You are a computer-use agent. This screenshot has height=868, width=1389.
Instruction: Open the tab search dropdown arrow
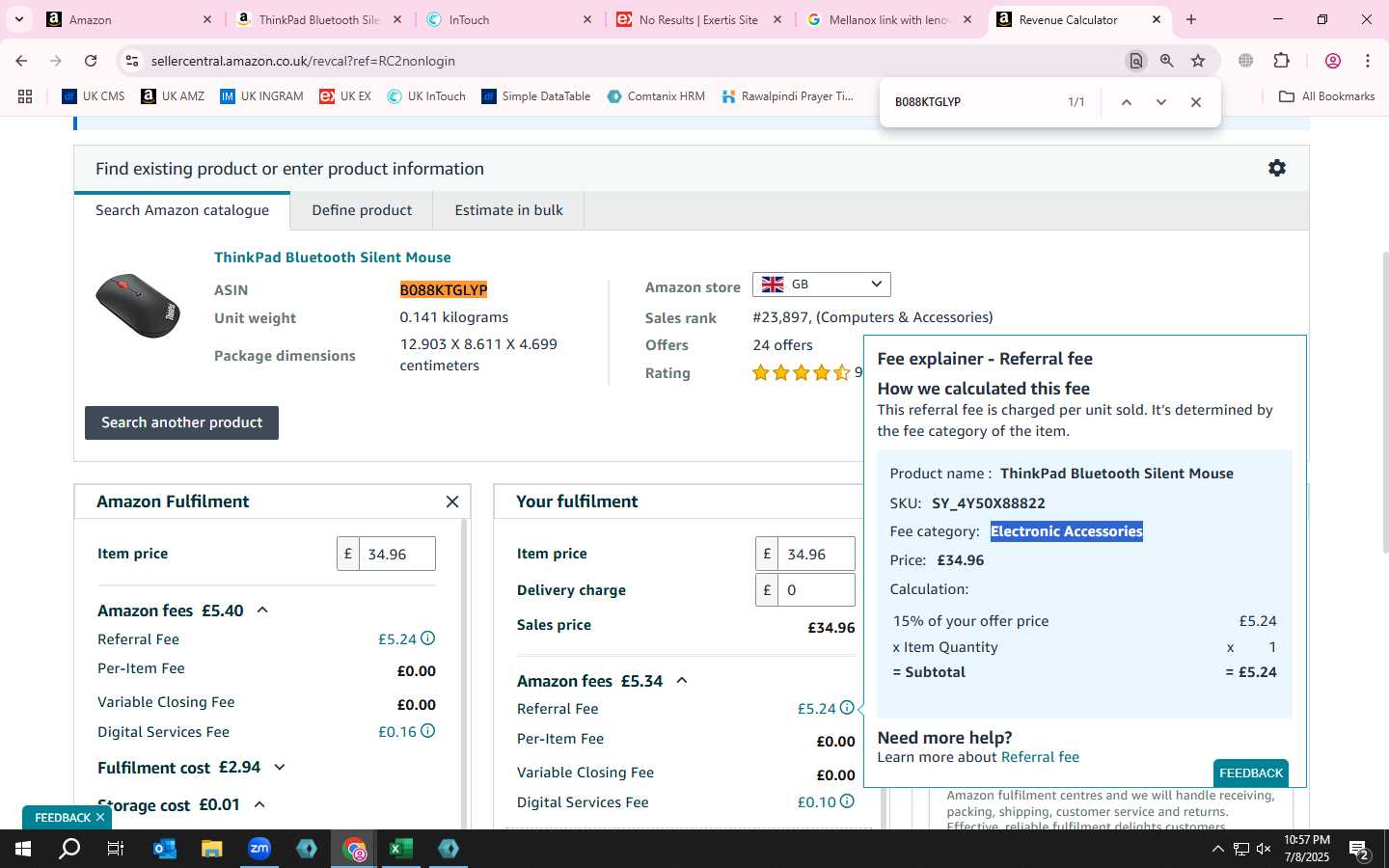[x=19, y=19]
